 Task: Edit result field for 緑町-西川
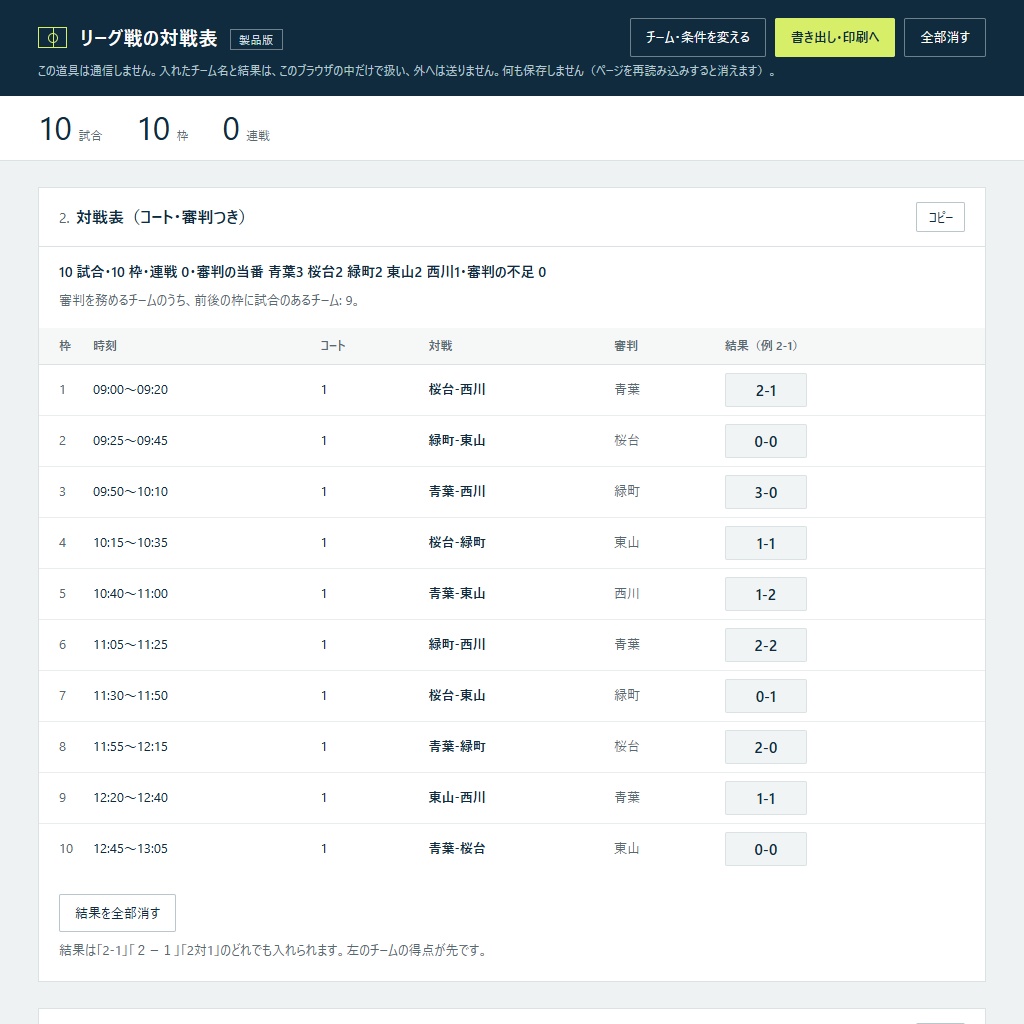pos(765,645)
